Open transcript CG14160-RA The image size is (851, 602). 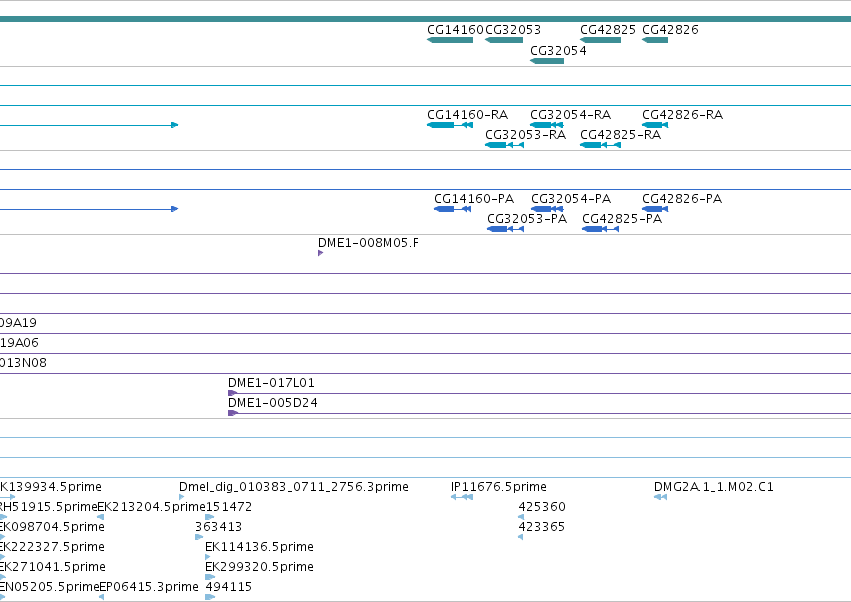[450, 125]
